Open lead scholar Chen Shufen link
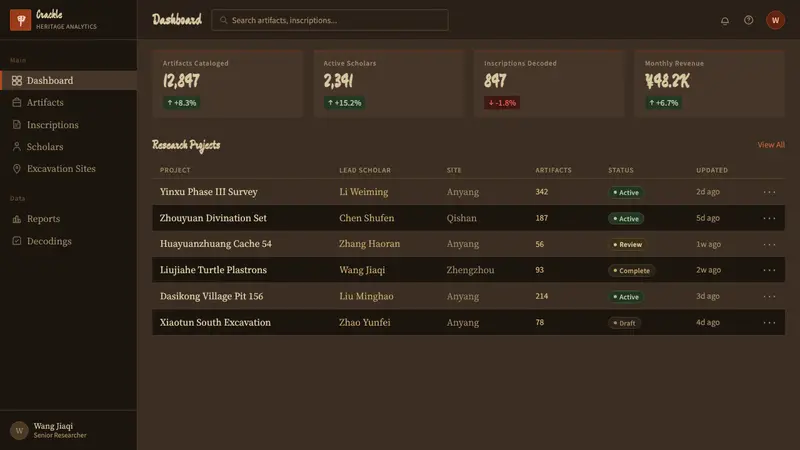 (x=366, y=218)
